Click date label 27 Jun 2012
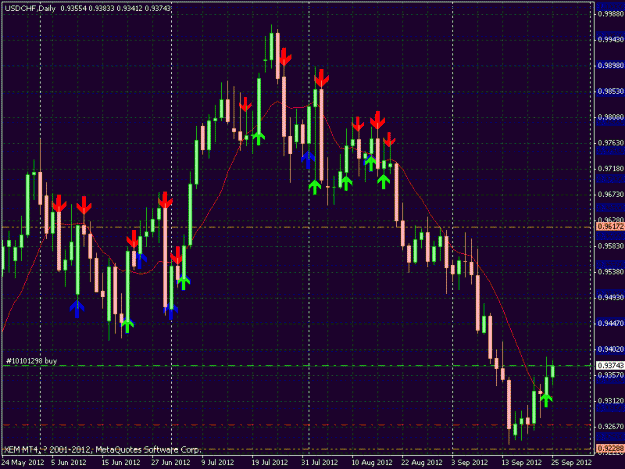Image resolution: width=625 pixels, height=469 pixels. click(171, 463)
